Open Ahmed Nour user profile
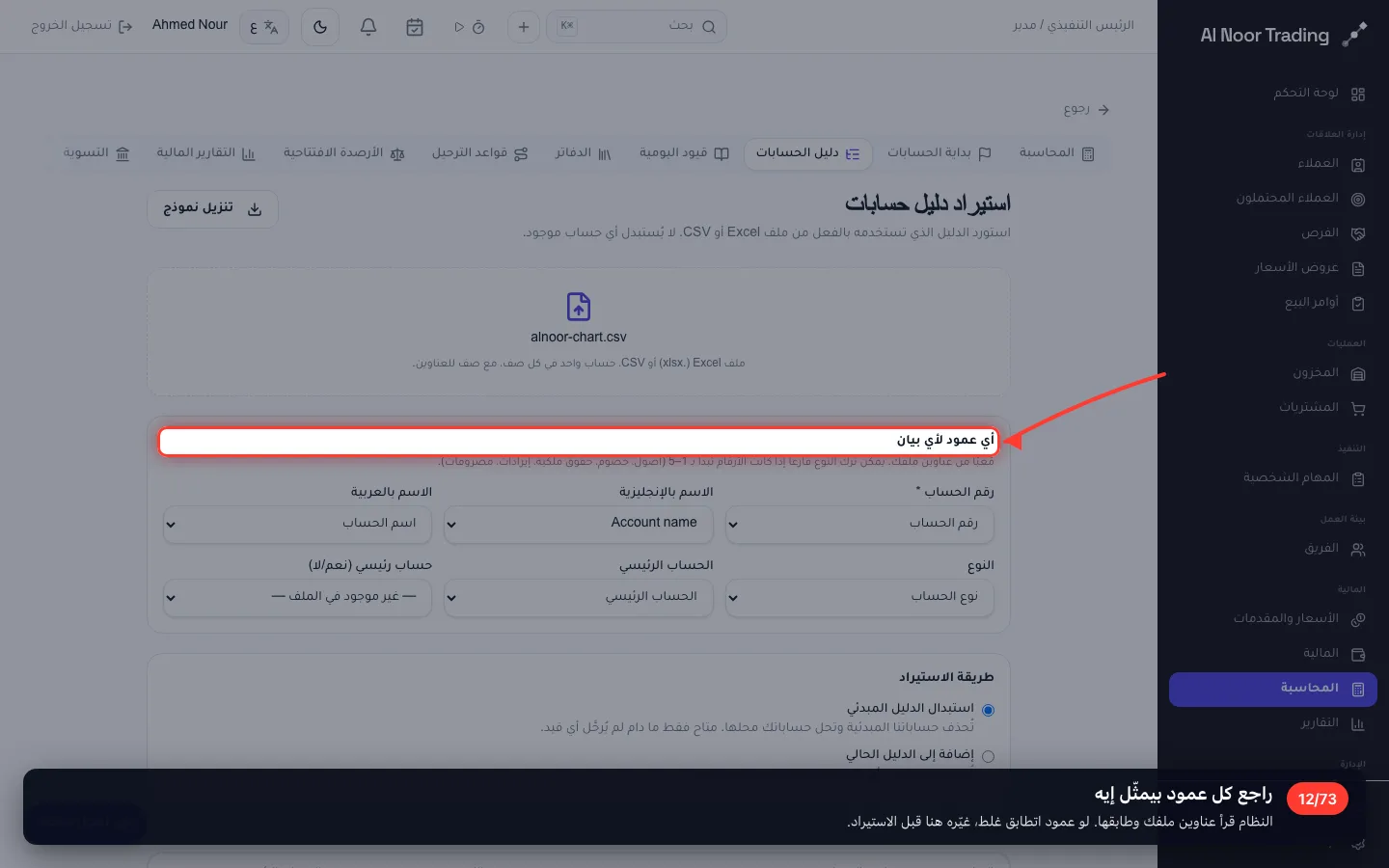1389x868 pixels. coord(190,25)
